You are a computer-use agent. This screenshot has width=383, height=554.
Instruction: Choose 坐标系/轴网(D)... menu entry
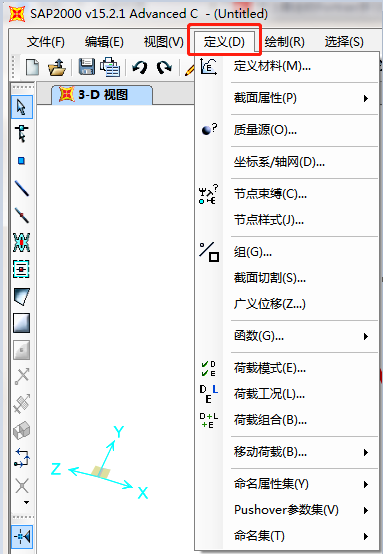[287, 163]
